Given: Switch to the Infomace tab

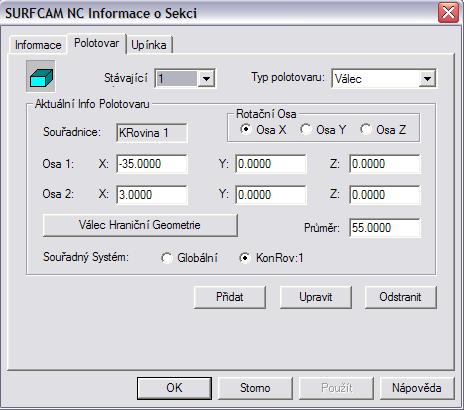Looking at the screenshot, I should [x=38, y=45].
